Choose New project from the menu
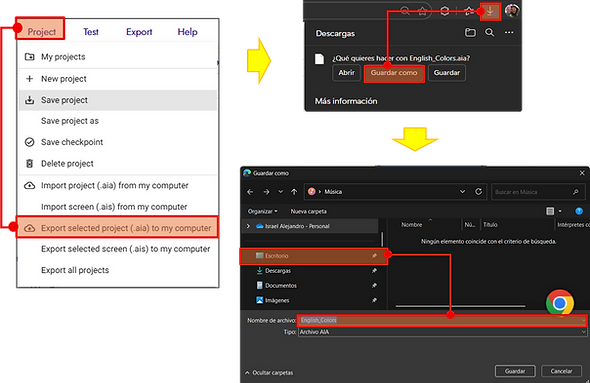The height and width of the screenshot is (383, 590). (118, 79)
